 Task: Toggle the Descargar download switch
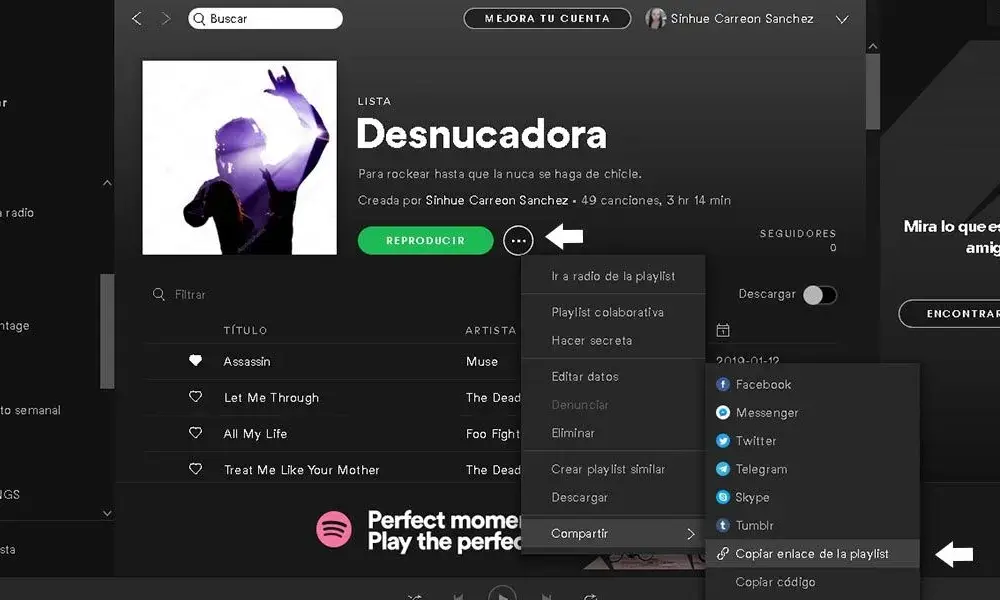tap(820, 295)
